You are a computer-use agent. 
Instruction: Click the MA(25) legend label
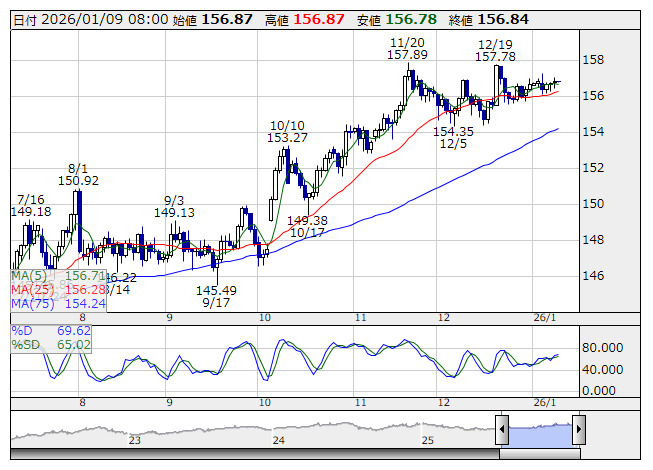(x=32, y=289)
